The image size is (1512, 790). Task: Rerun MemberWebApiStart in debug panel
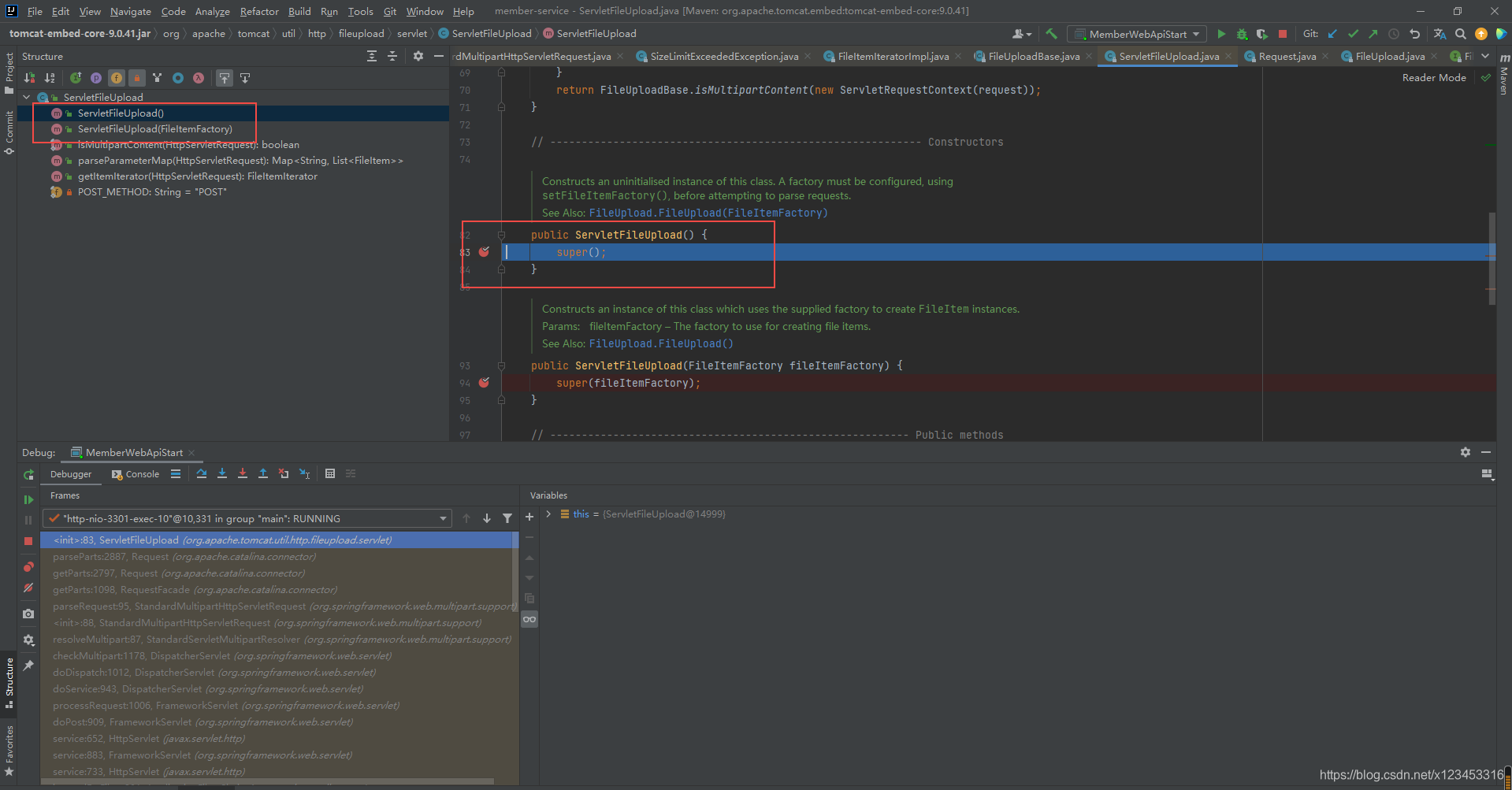pos(28,474)
